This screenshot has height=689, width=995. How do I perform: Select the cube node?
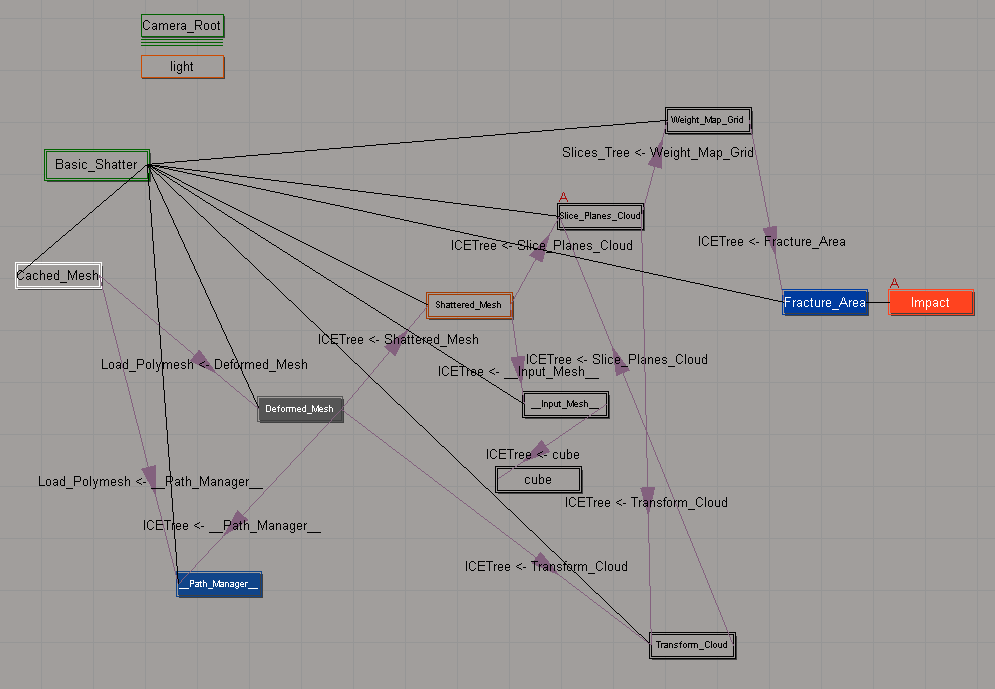538,480
